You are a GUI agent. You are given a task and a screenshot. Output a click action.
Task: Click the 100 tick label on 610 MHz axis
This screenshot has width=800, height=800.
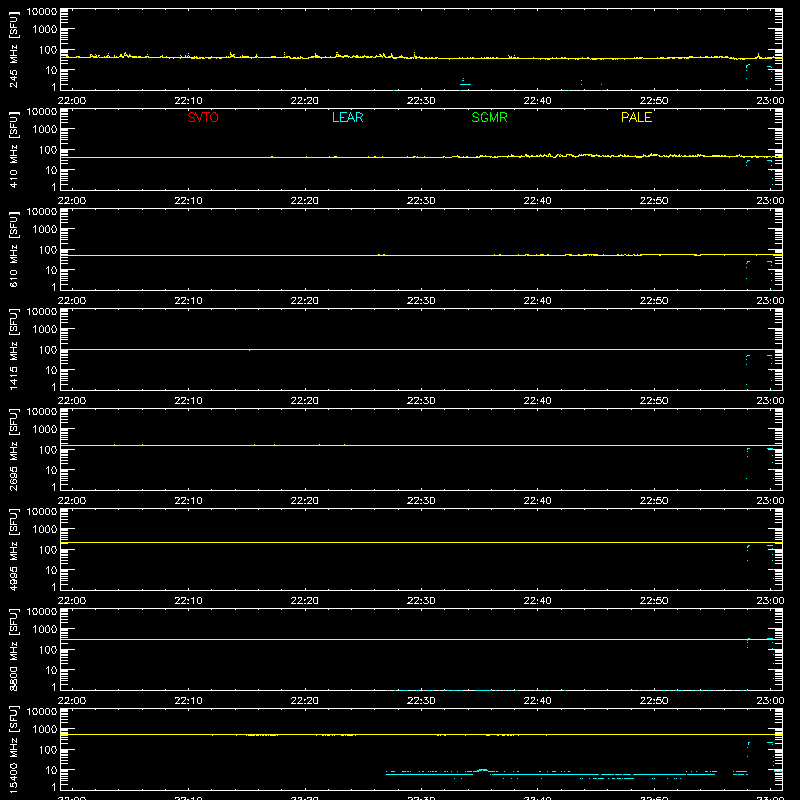[48, 250]
